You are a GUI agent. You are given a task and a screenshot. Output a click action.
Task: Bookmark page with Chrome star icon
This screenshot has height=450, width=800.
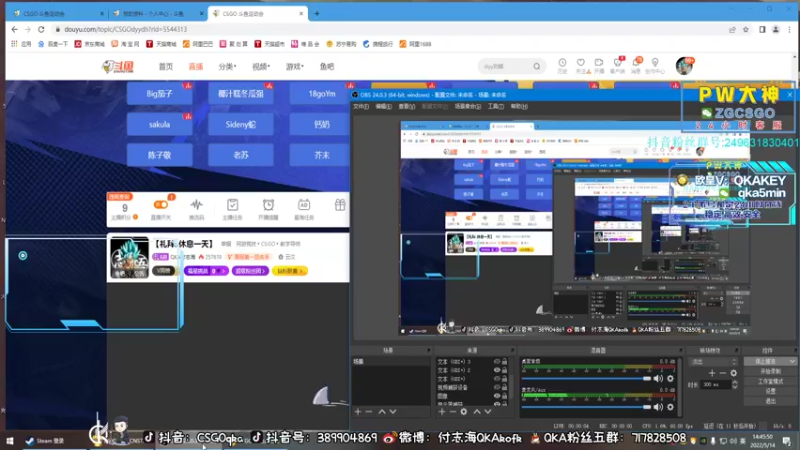tap(746, 30)
